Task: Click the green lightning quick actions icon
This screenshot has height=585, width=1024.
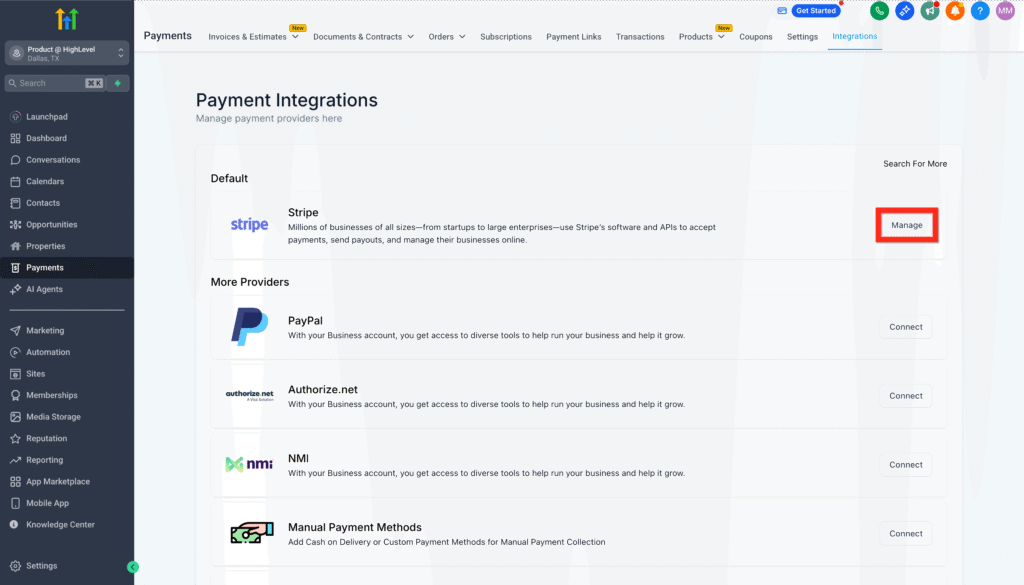Action: point(118,83)
